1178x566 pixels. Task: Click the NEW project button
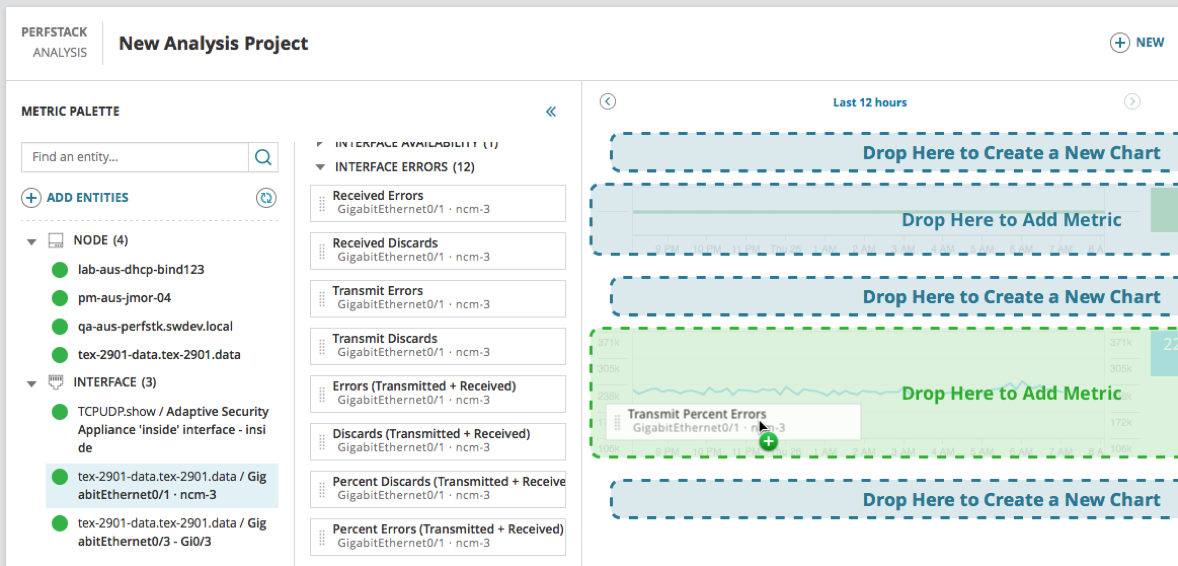(x=1137, y=43)
